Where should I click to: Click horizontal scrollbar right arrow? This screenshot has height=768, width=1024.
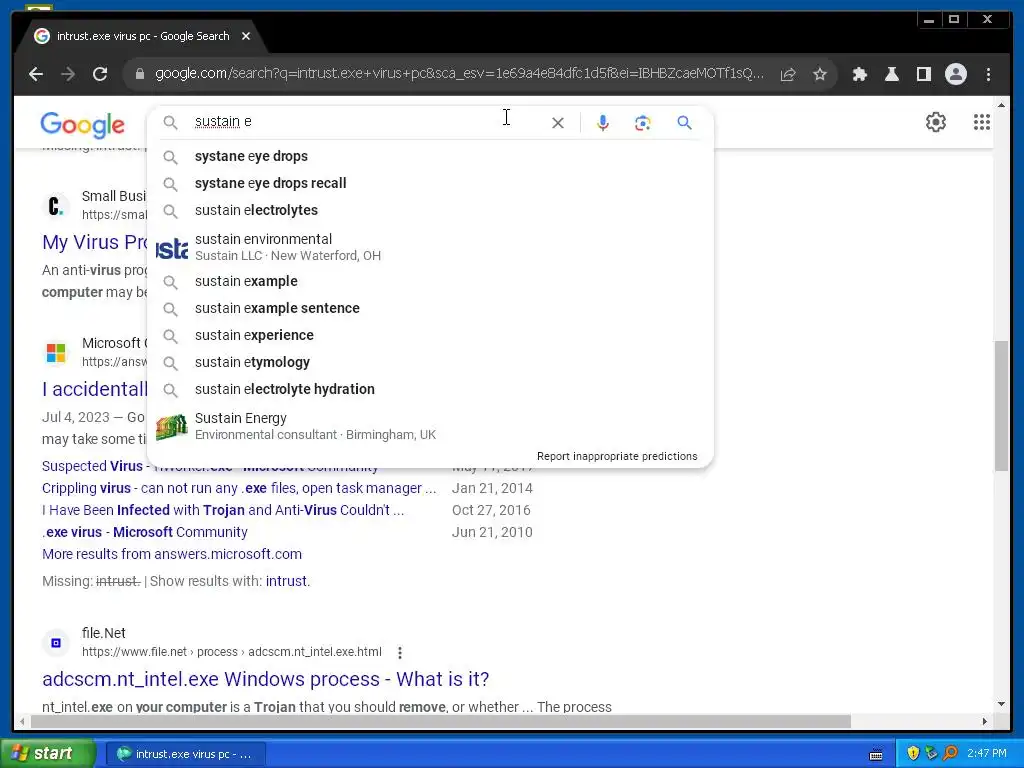[x=985, y=722]
